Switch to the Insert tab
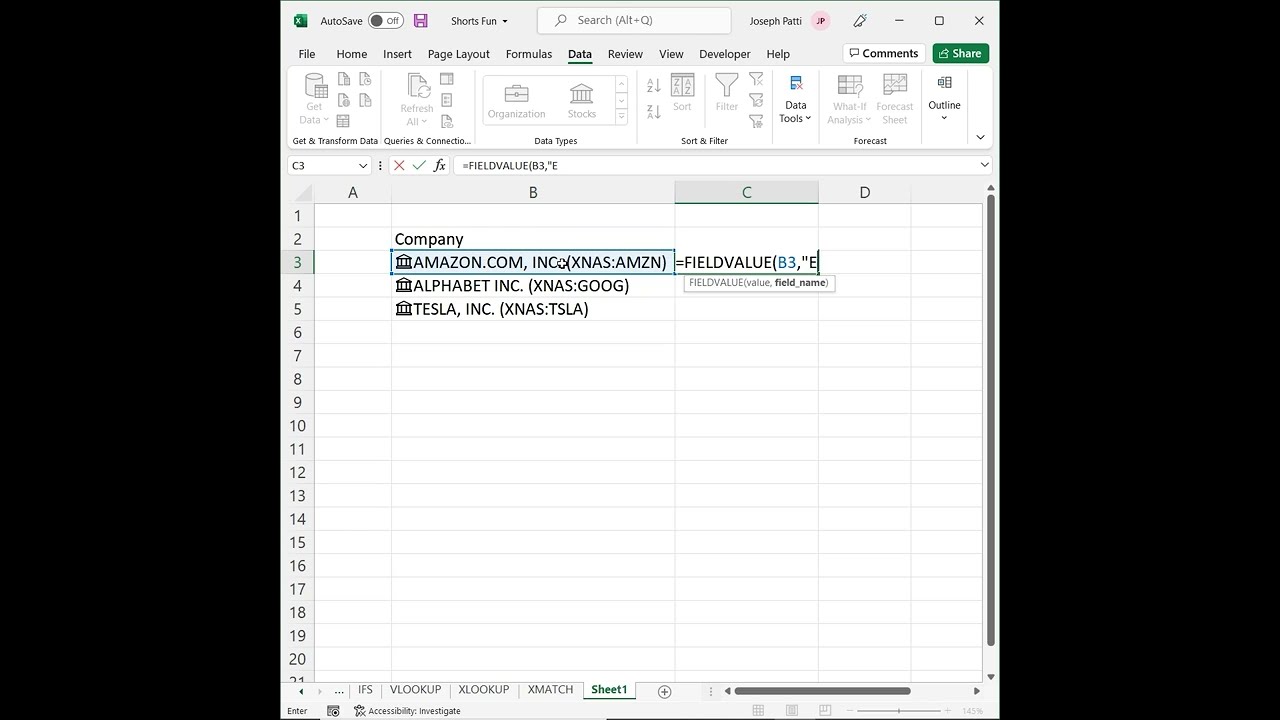This screenshot has height=720, width=1280. [397, 54]
